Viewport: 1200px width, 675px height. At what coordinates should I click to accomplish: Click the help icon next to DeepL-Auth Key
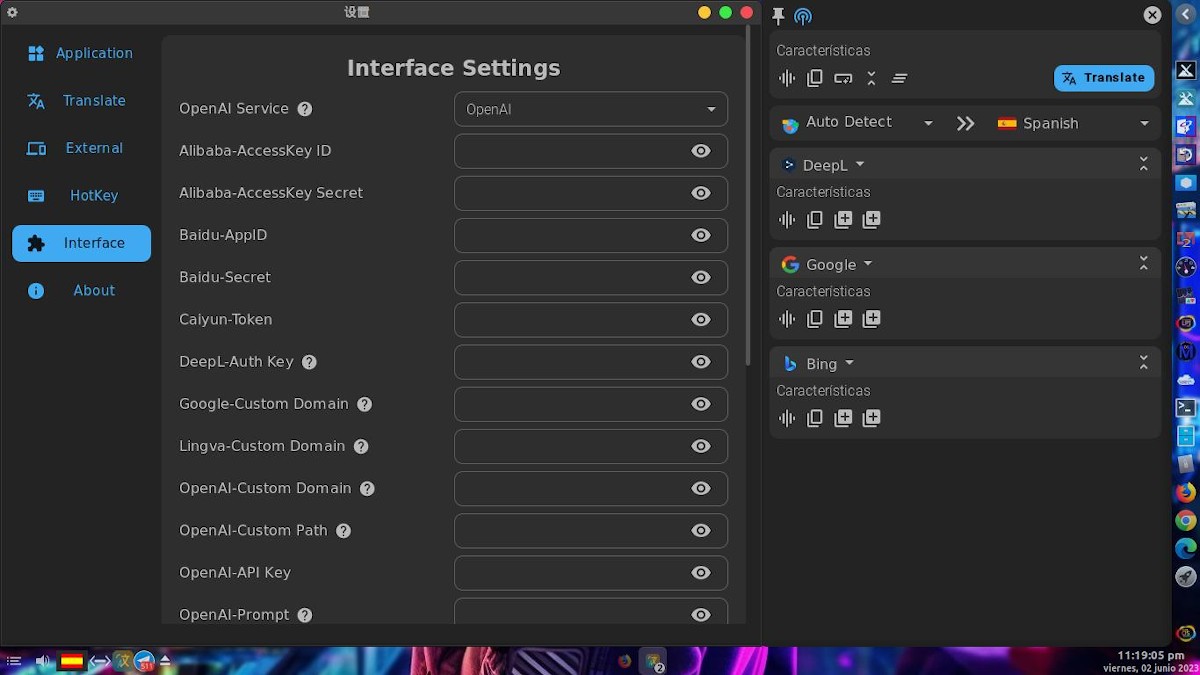tap(309, 362)
